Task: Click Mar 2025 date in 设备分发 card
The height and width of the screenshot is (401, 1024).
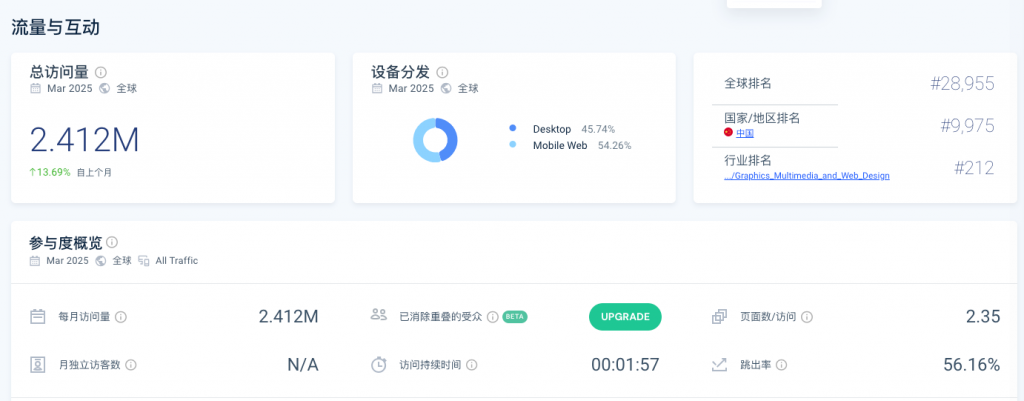Action: coord(411,89)
